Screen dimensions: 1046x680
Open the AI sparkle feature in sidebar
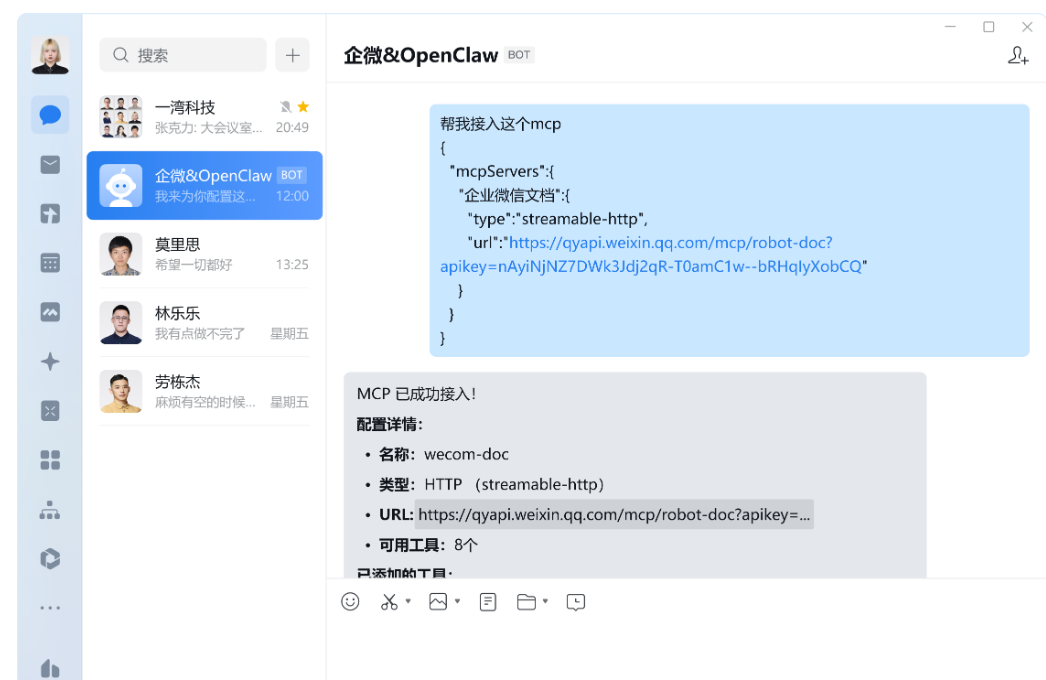tap(49, 360)
